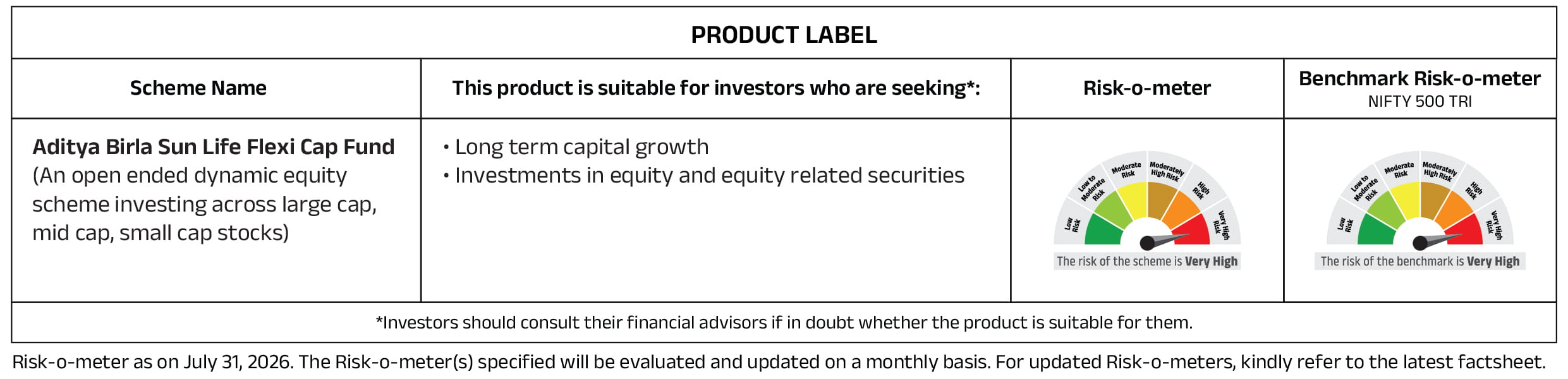Click 'The risk of the benchmark is Very High' caption
Screen dimensions: 1568x379
tap(1419, 262)
